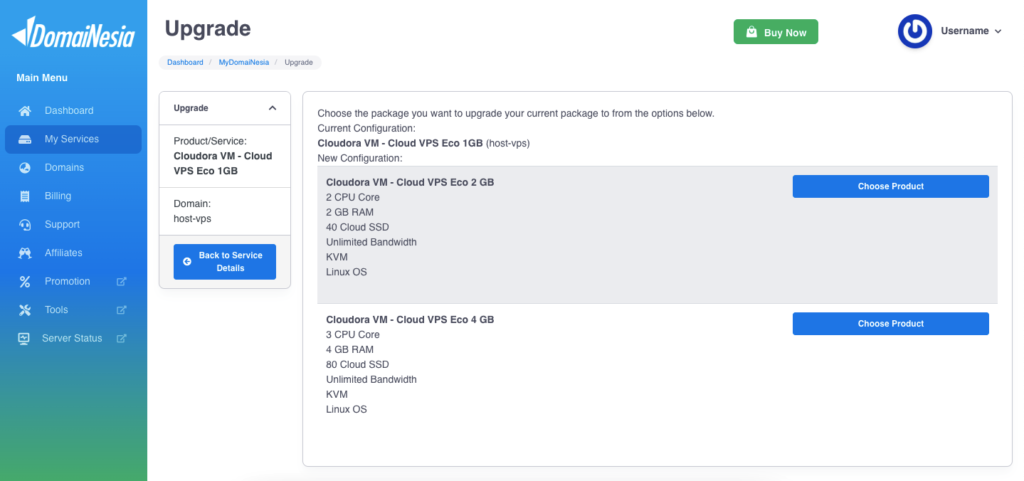
Task: Click external-link icon beside Tools
Action: (x=121, y=310)
